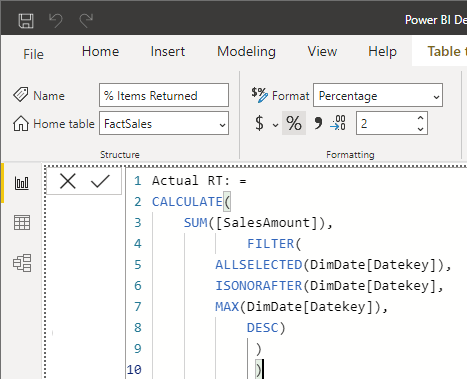The height and width of the screenshot is (379, 467).
Task: Expand currency format dropdown arrow
Action: coord(275,125)
